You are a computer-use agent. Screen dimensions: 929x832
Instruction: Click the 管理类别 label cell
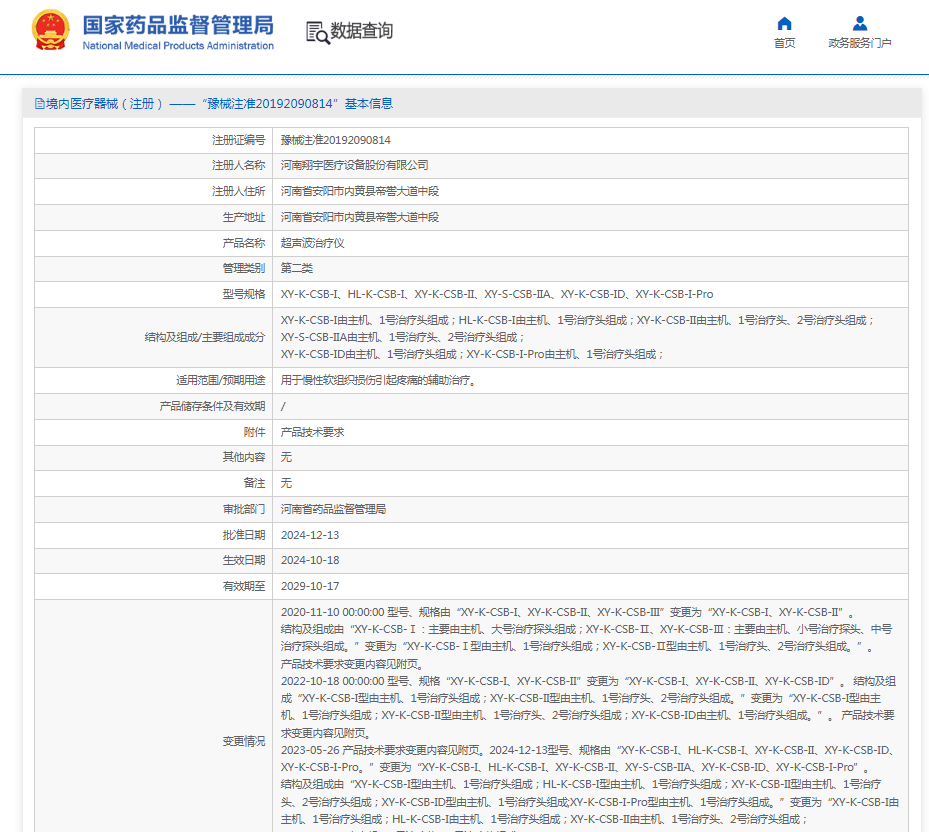point(153,268)
